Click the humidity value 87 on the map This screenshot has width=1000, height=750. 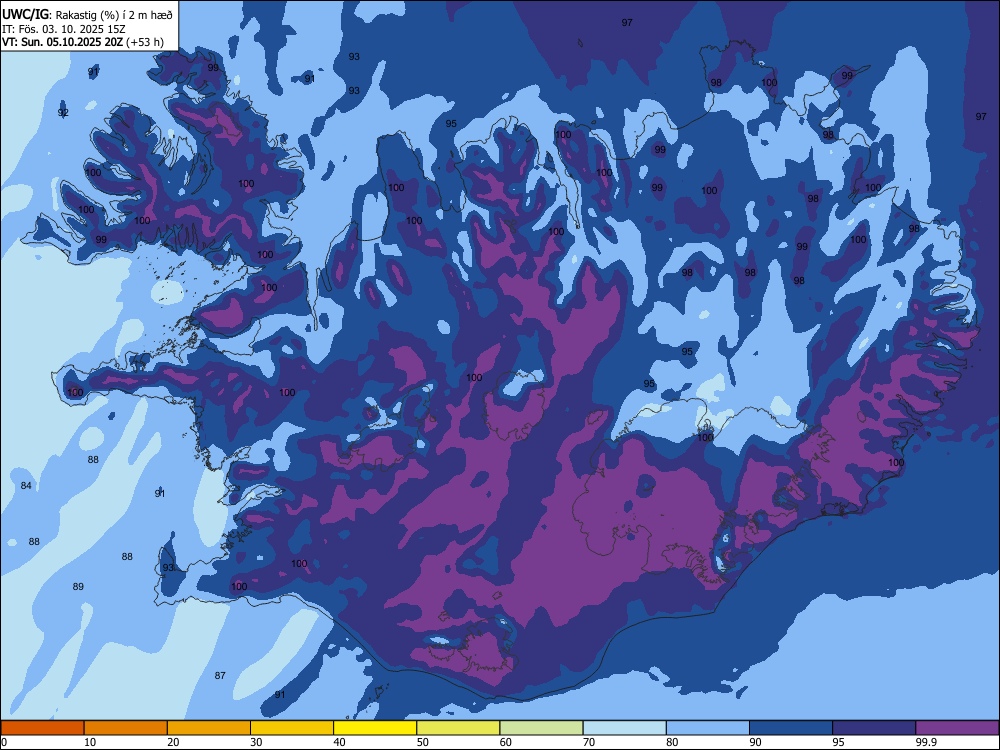point(220,675)
